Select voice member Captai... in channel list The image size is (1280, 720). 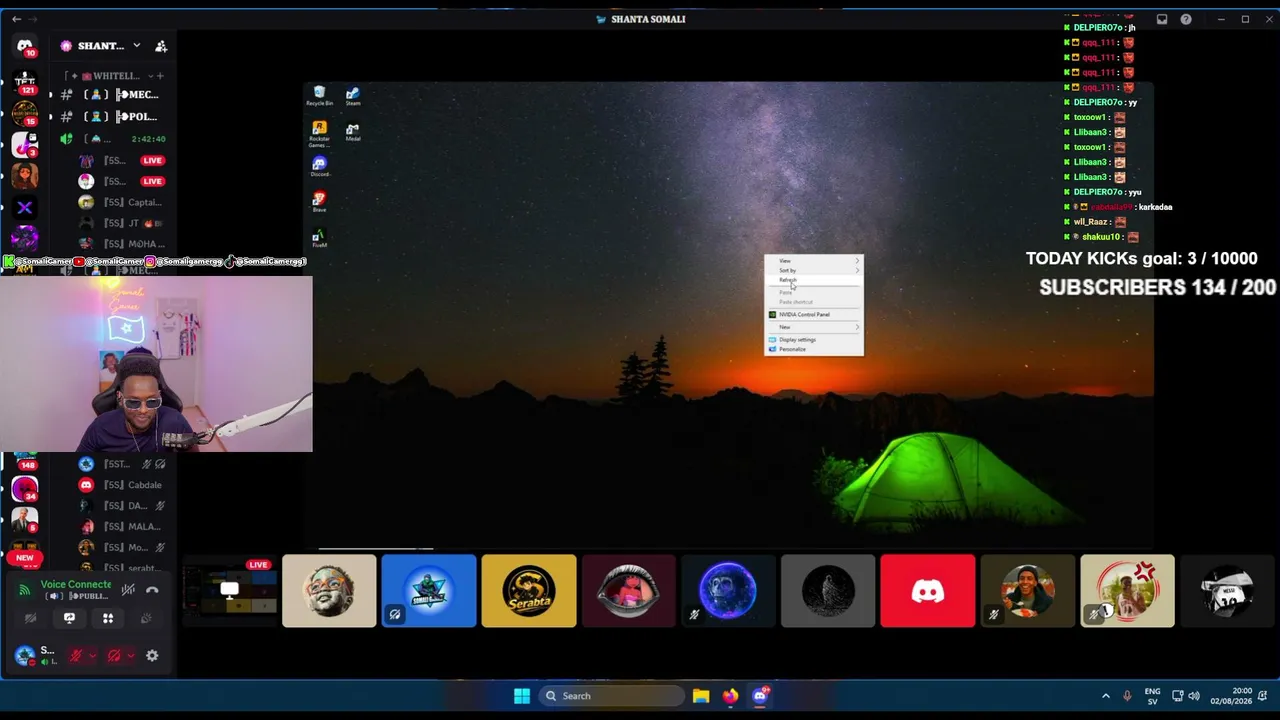point(120,202)
